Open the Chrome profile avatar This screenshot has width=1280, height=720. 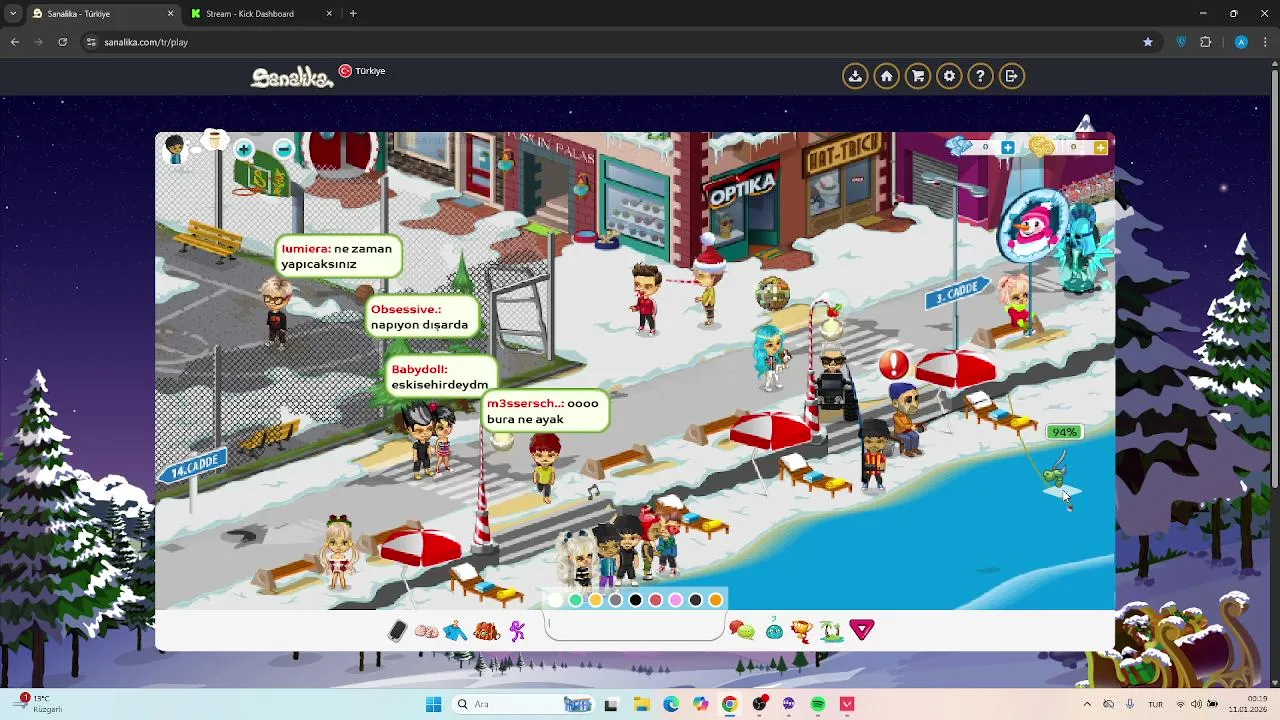point(1241,42)
